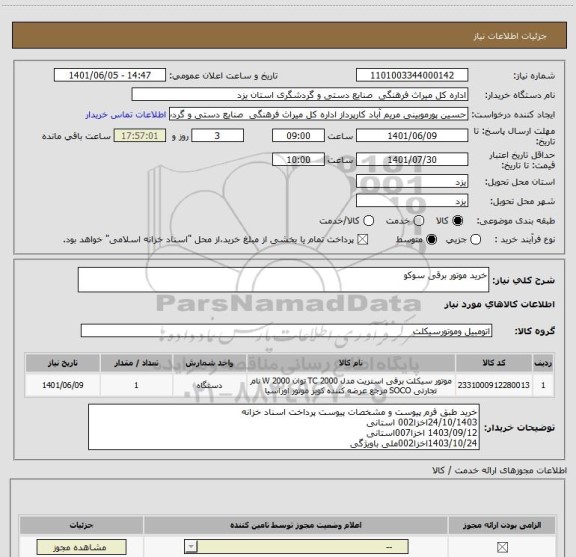Screen dimensions: 576x557
Task: Click the مشاهده مجوز button
Action: (81, 547)
